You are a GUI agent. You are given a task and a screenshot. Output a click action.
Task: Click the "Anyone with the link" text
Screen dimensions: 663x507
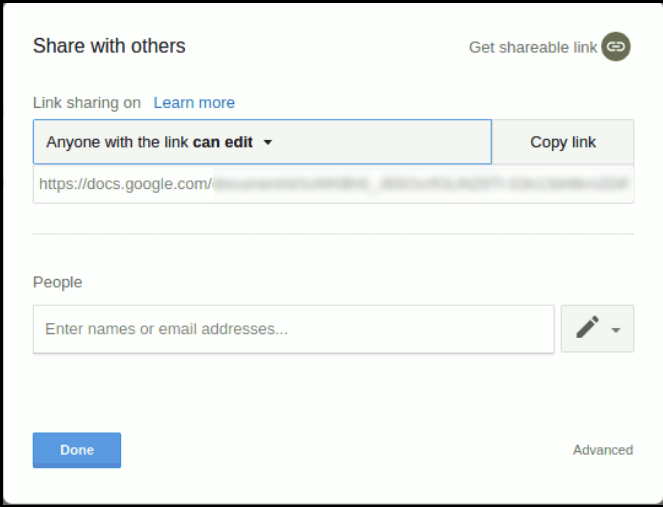click(117, 142)
